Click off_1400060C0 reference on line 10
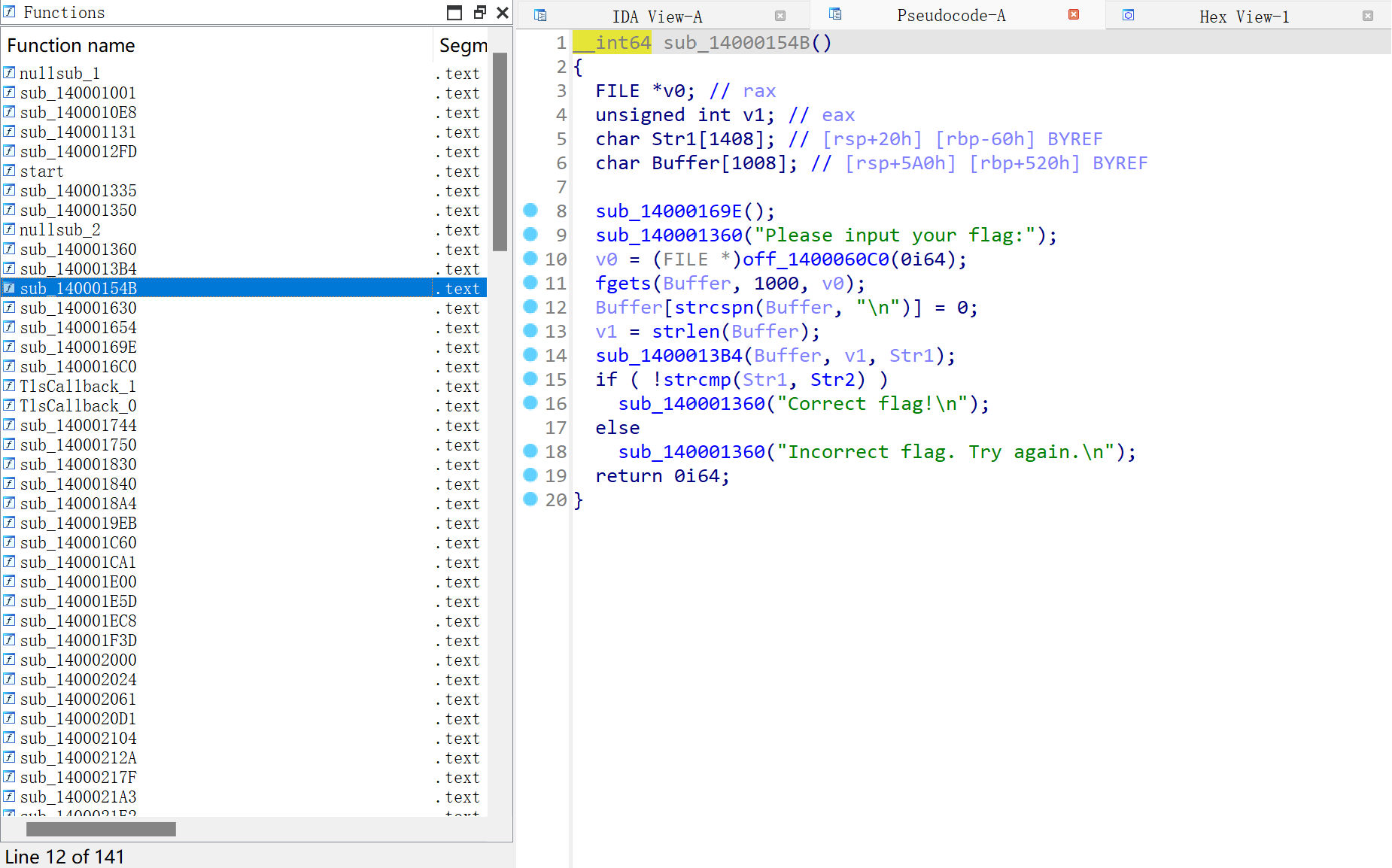The image size is (1392, 868). point(816,259)
